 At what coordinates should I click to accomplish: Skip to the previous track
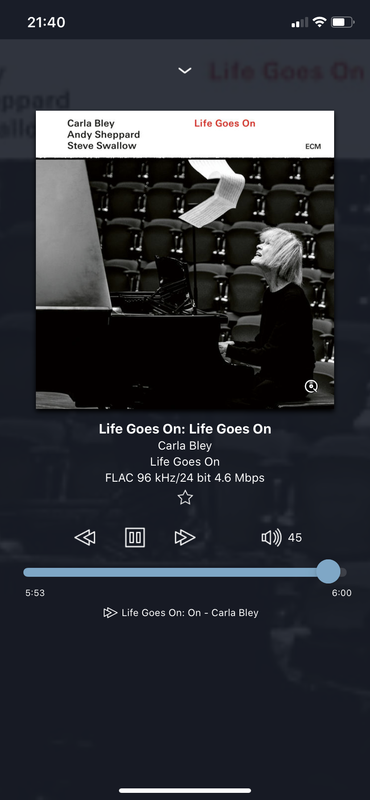tap(85, 538)
